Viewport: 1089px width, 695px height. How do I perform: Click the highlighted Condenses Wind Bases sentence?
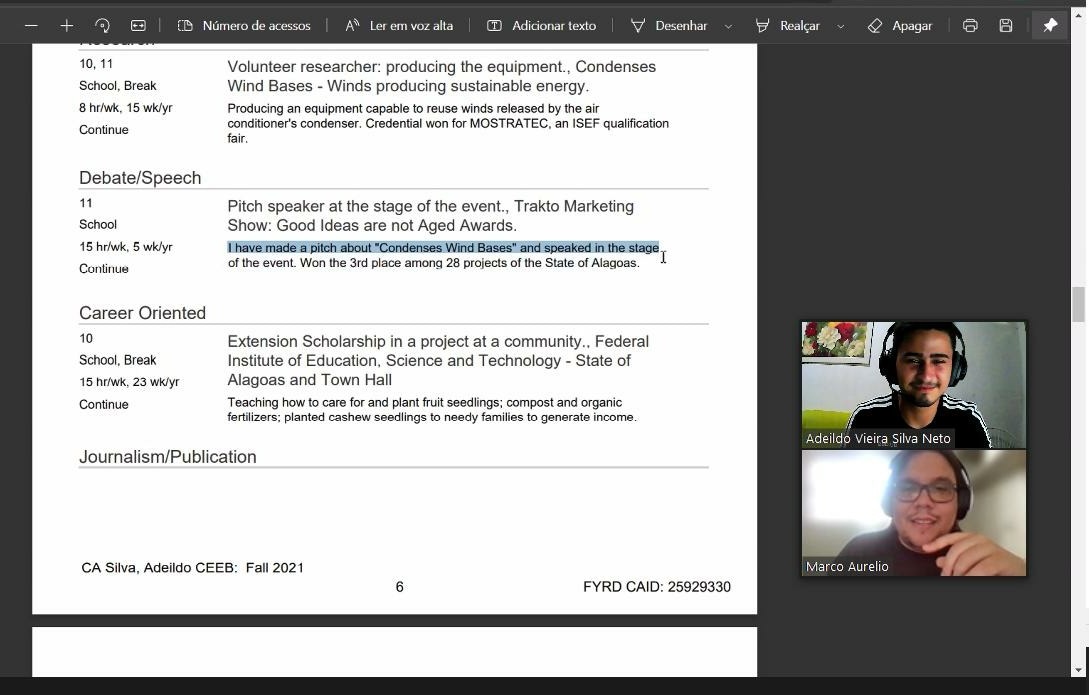pos(443,248)
